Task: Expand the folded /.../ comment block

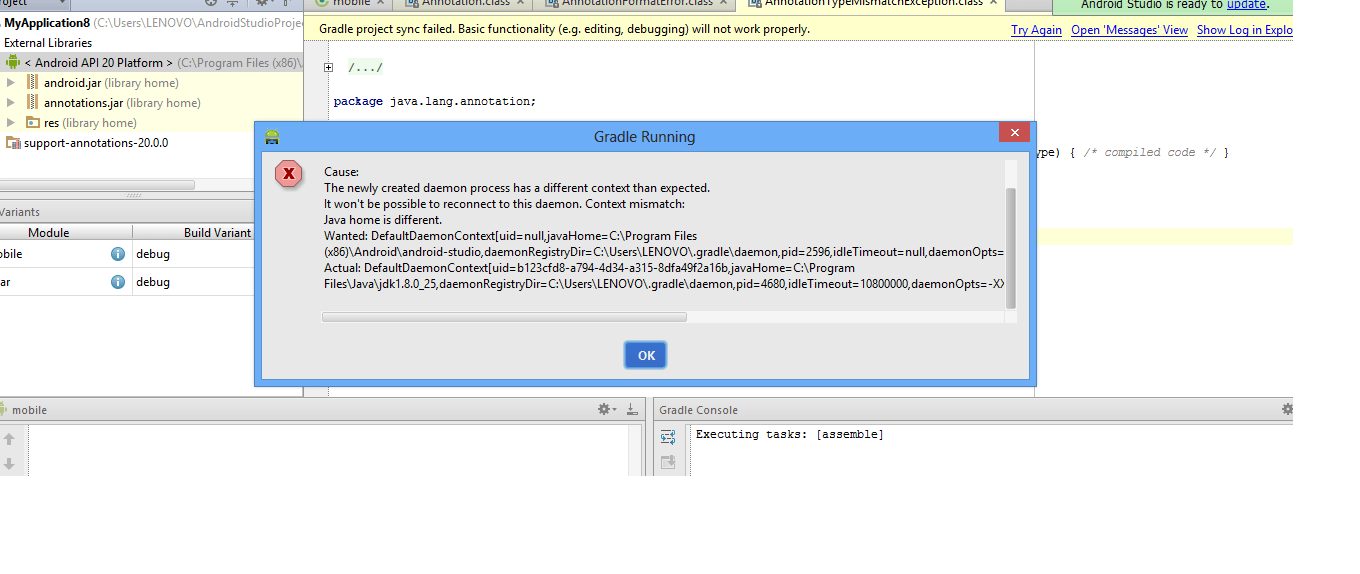Action: click(x=328, y=68)
